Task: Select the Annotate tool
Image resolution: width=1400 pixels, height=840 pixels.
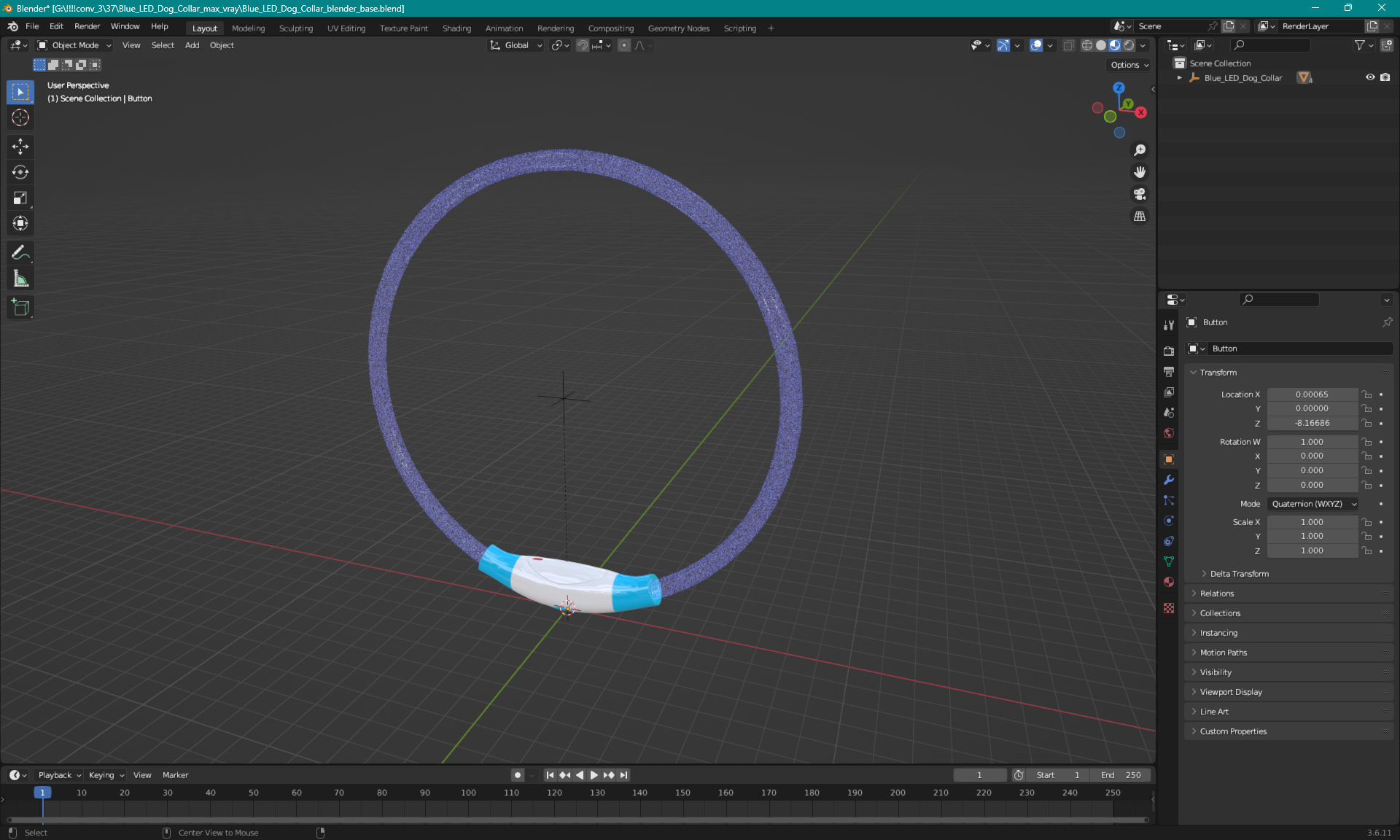Action: point(20,252)
